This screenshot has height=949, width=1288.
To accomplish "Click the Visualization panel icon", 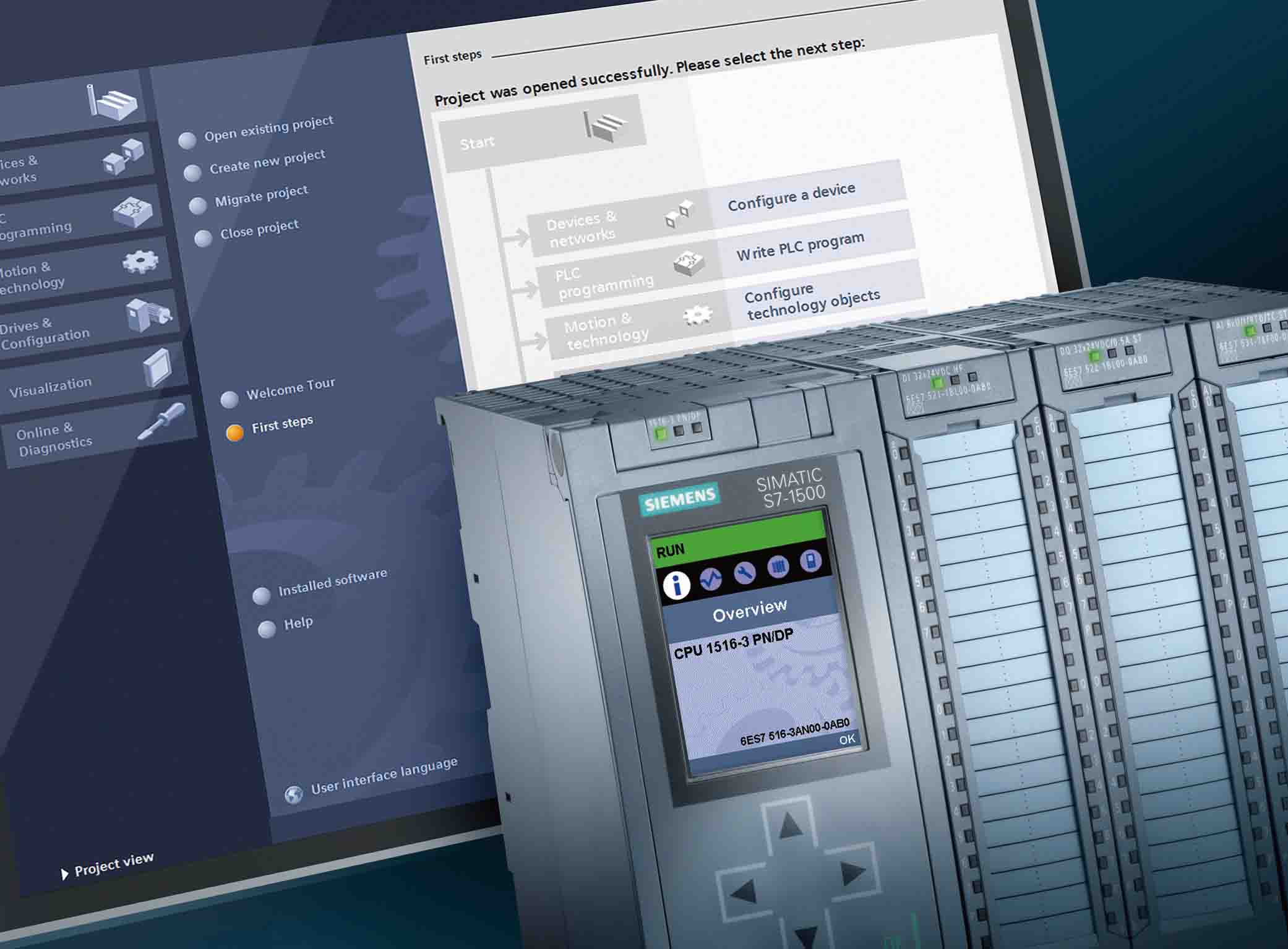I will (157, 367).
